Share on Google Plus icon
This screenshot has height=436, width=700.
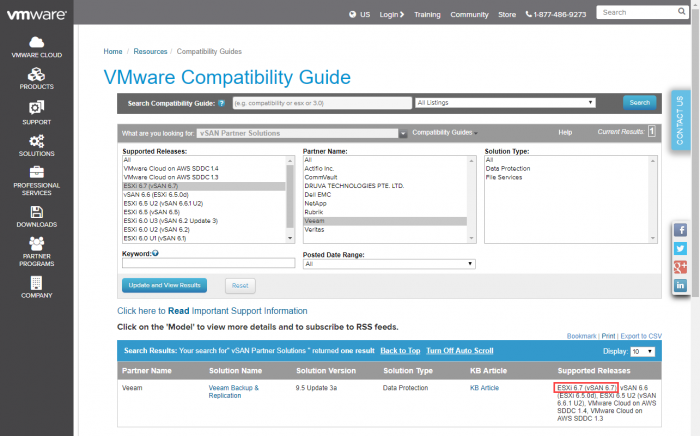pyautogui.click(x=680, y=267)
